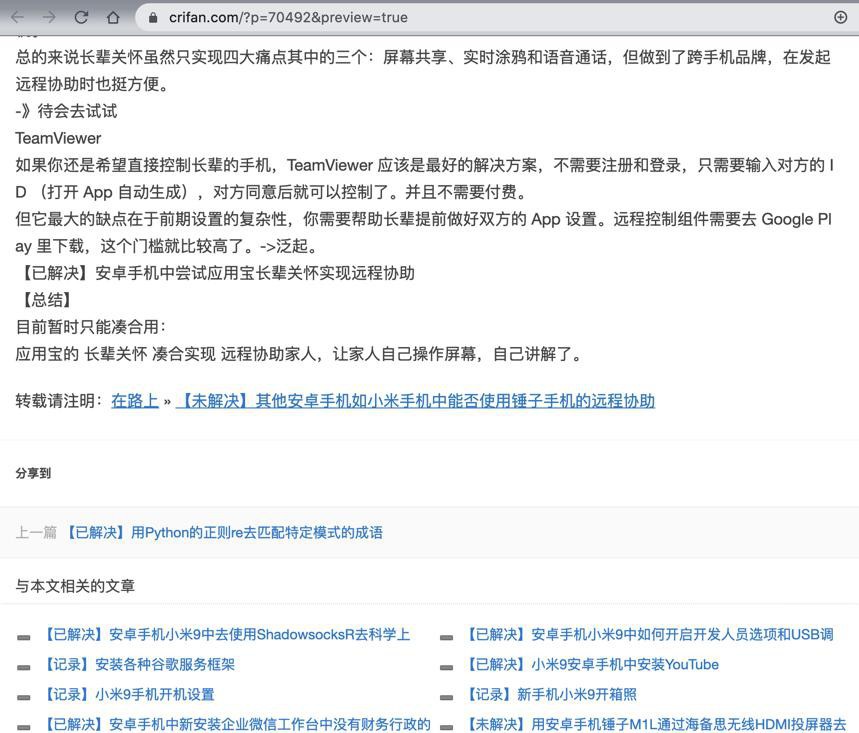This screenshot has width=859, height=733.
Task: Reload the page with the refresh icon
Action: (81, 18)
